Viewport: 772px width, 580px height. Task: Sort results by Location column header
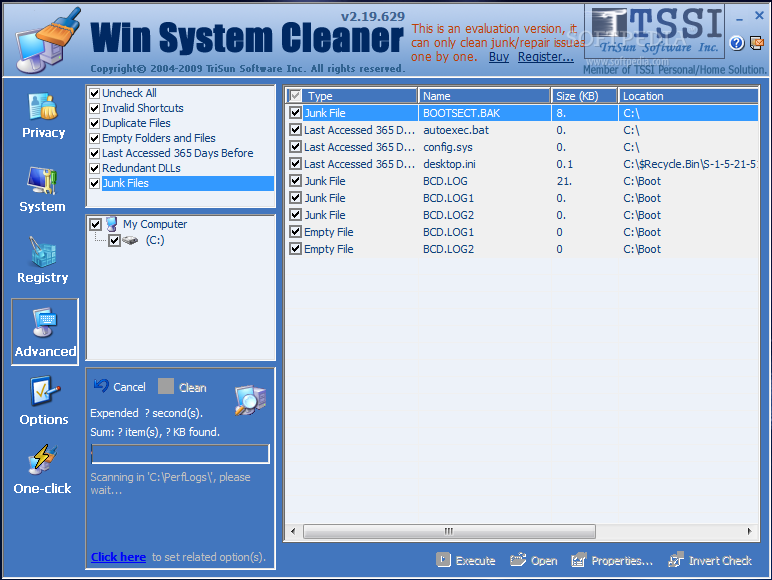[688, 96]
